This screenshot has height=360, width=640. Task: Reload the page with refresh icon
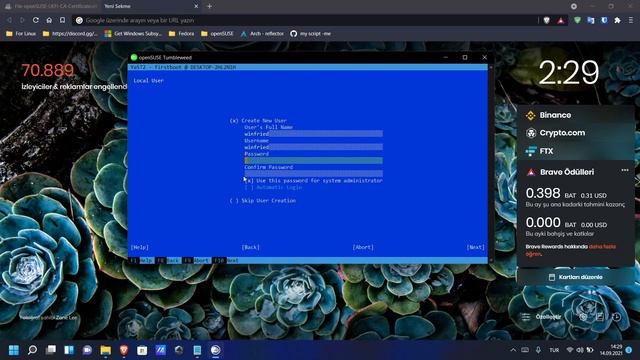point(36,20)
